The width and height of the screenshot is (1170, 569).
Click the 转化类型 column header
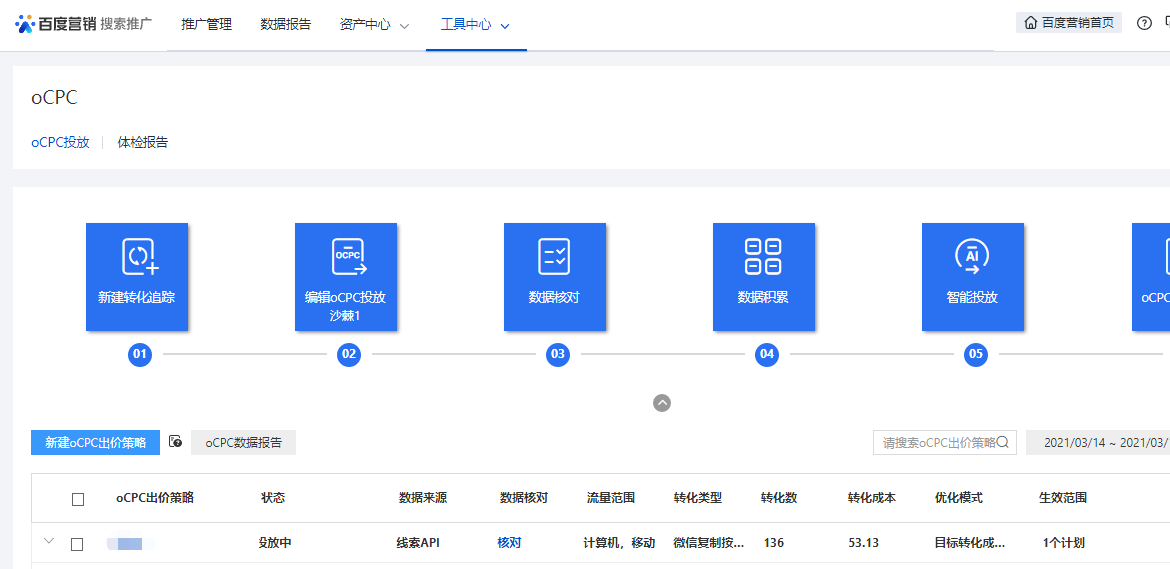click(698, 498)
